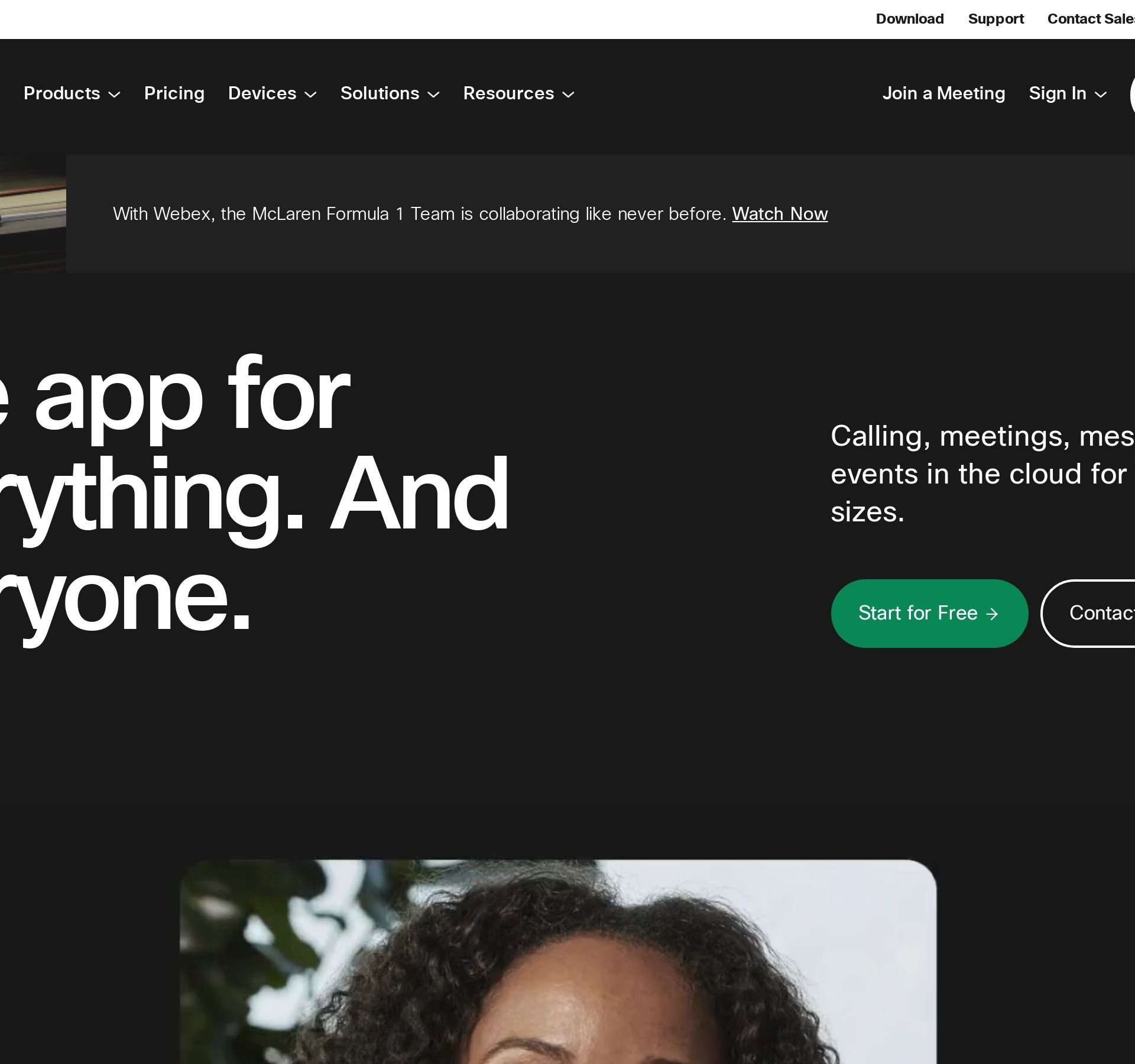
Task: Expand the Products dropdown chevron
Action: (x=115, y=95)
